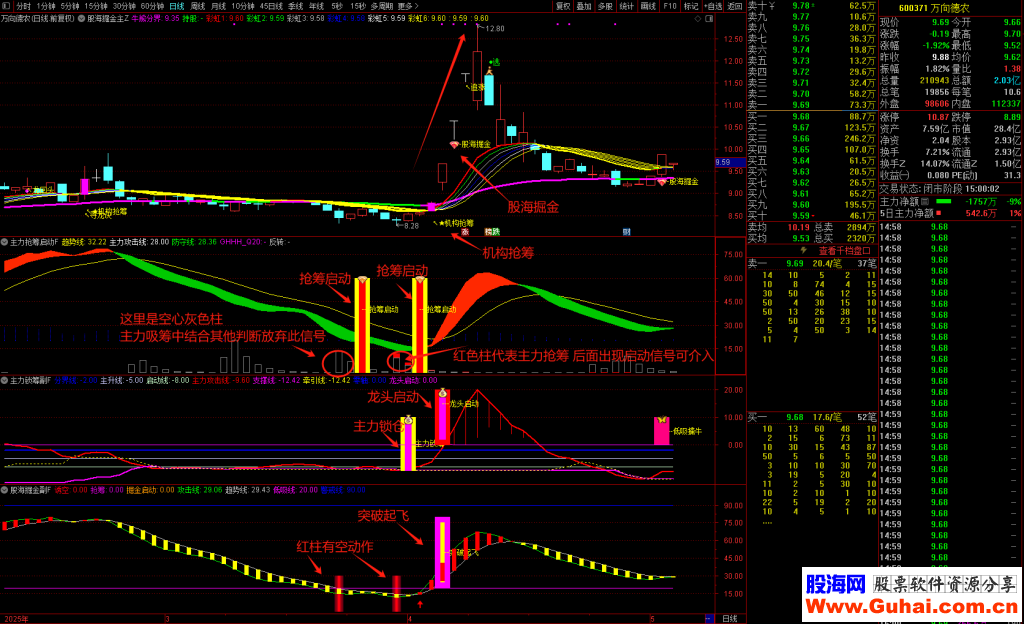Click the 主力锁仓 medal icon atop yellow bar
Viewport: 1024px width, 624px height.
point(408,420)
